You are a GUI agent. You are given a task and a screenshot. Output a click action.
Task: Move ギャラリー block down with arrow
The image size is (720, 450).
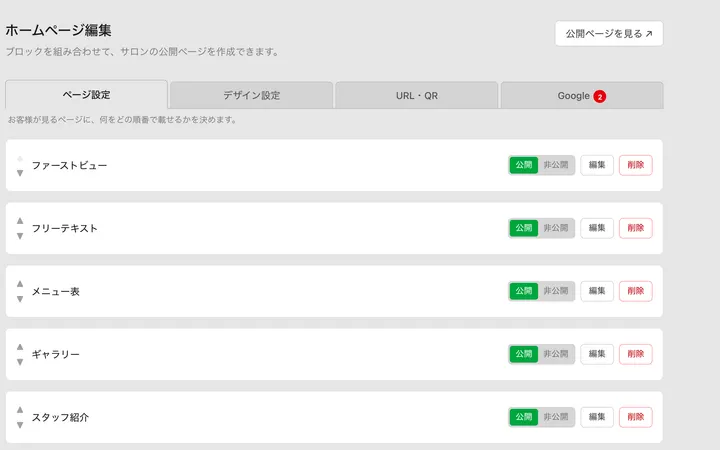click(x=20, y=362)
